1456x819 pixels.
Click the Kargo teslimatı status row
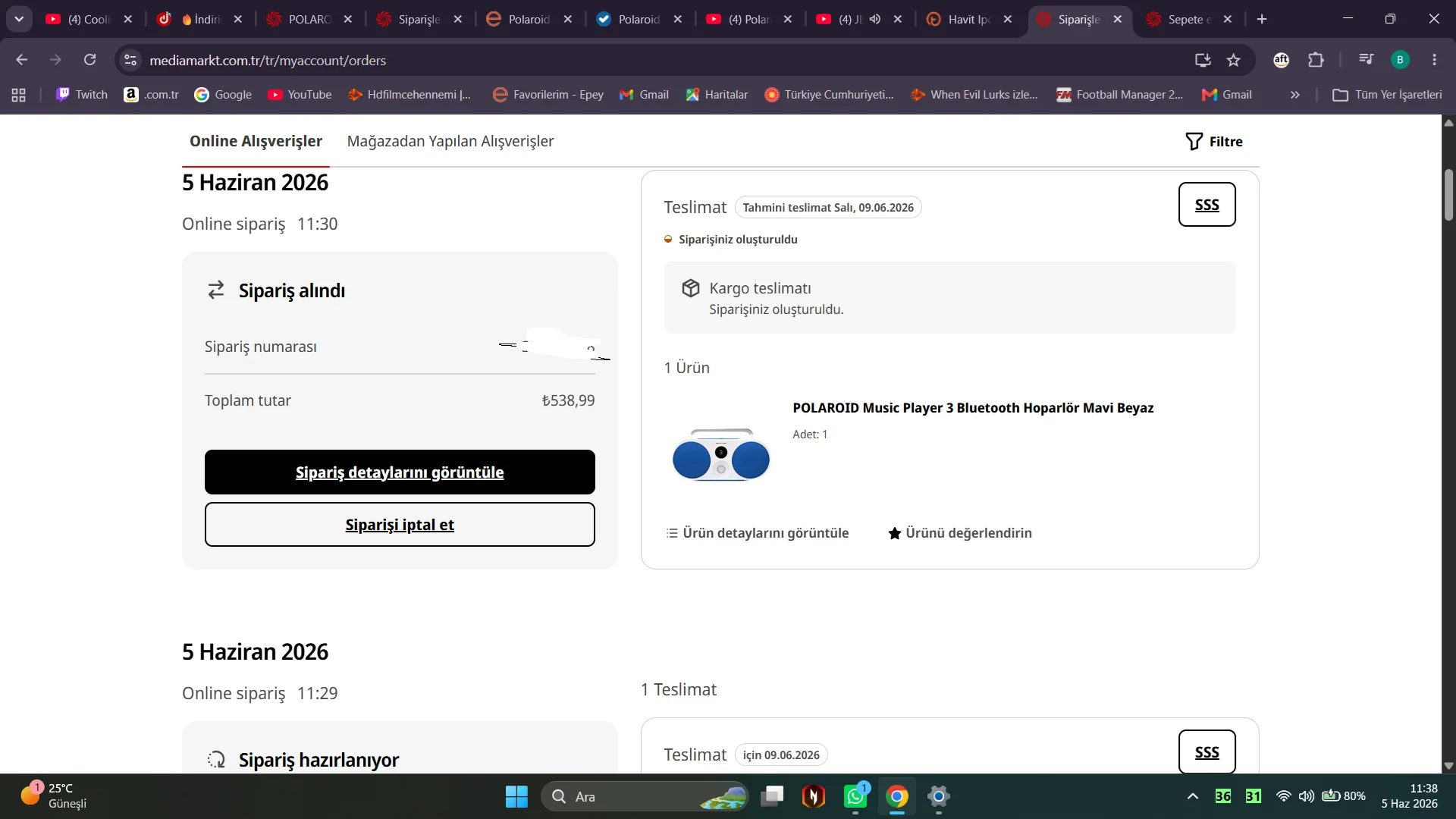pyautogui.click(x=949, y=298)
